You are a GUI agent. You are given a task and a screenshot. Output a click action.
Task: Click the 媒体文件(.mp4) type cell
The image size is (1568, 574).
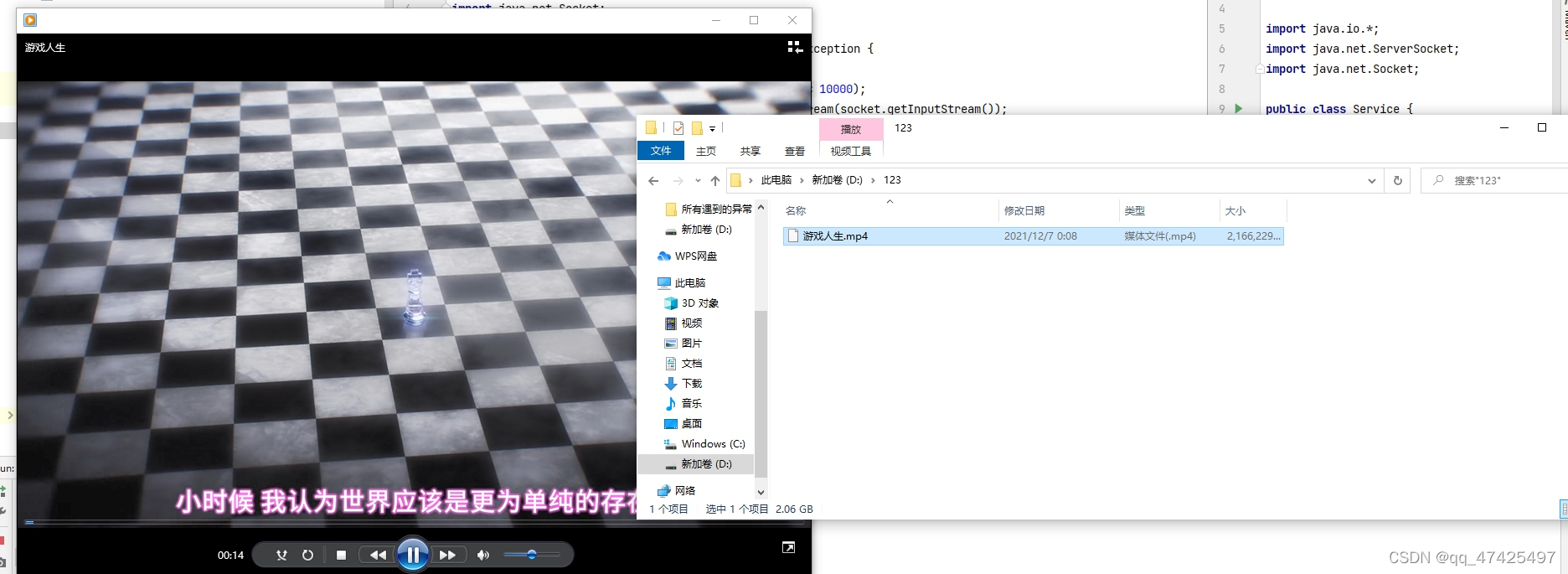(x=1160, y=236)
